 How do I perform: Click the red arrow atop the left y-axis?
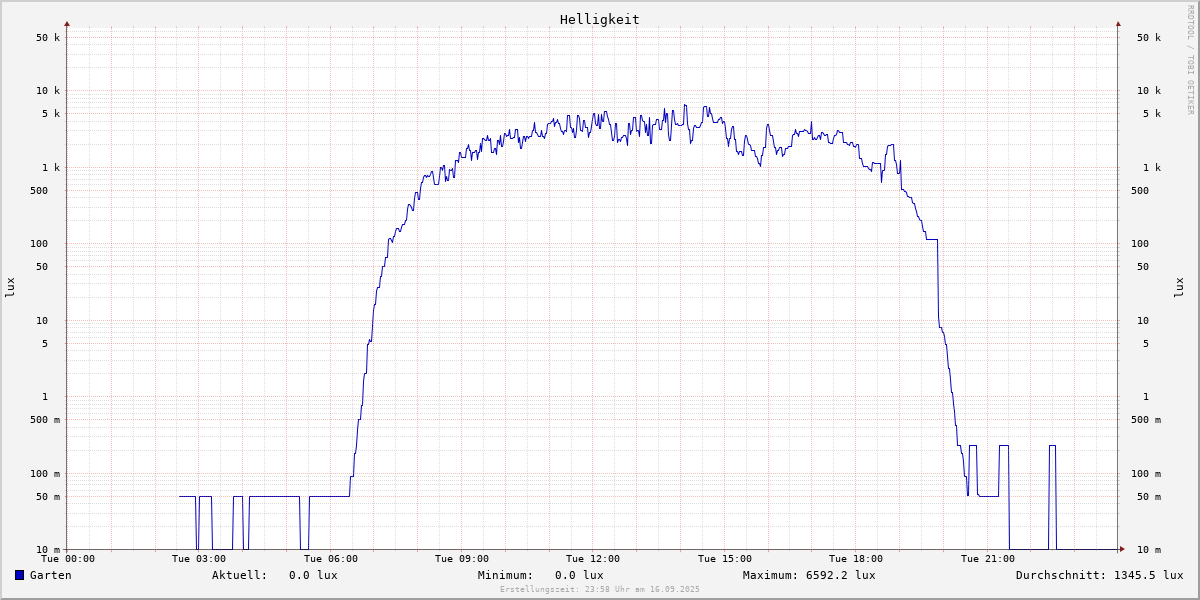(x=67, y=23)
